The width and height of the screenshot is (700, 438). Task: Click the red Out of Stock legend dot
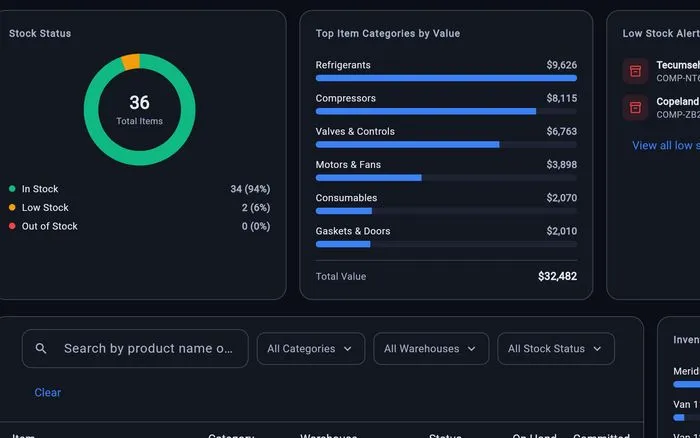[12, 226]
